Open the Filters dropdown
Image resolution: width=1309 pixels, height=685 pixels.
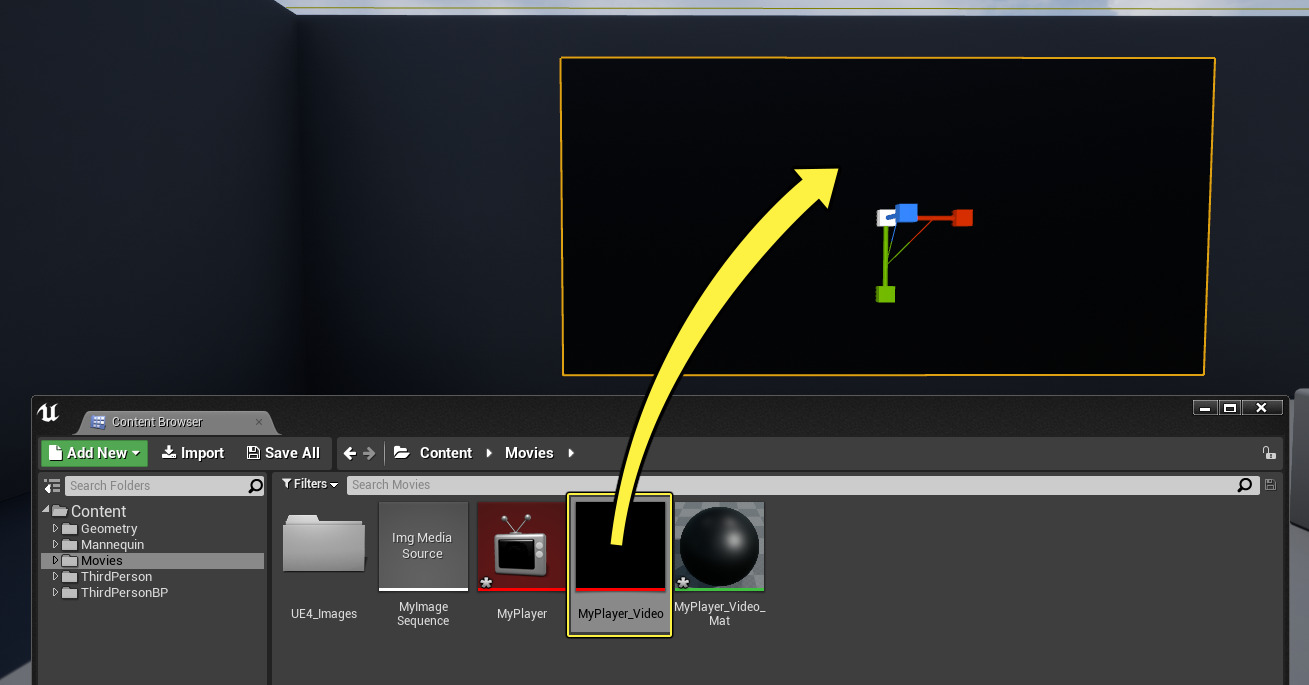click(310, 484)
